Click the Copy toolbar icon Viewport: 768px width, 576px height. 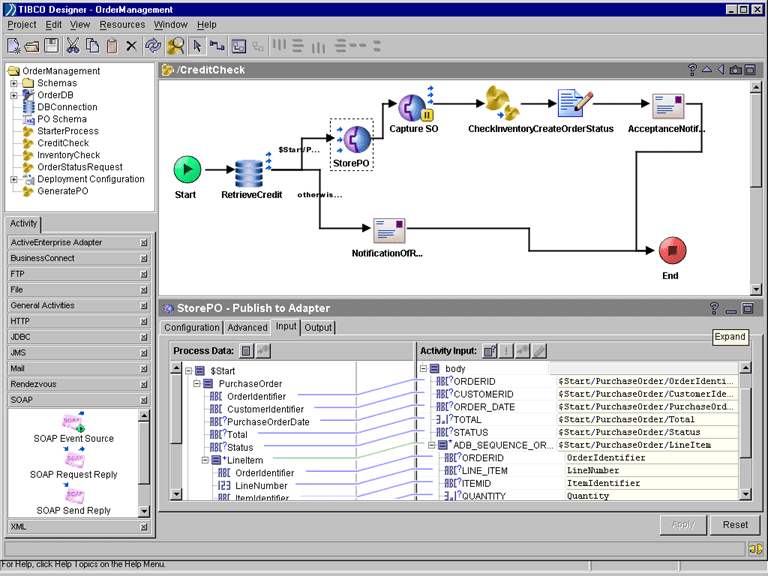point(93,46)
